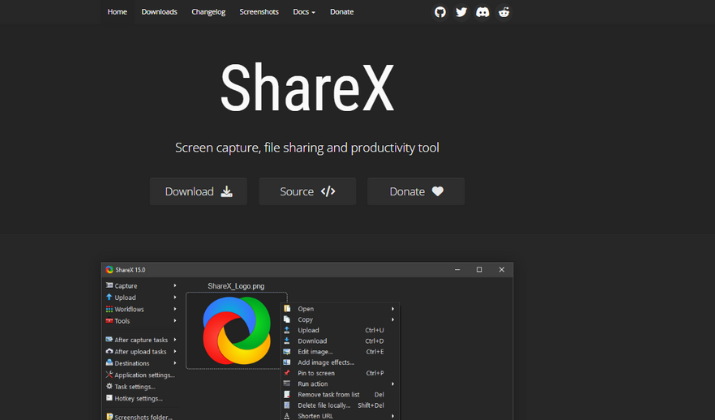The height and width of the screenshot is (420, 715).
Task: Expand After upload tasks submenu arrow
Action: pos(175,352)
